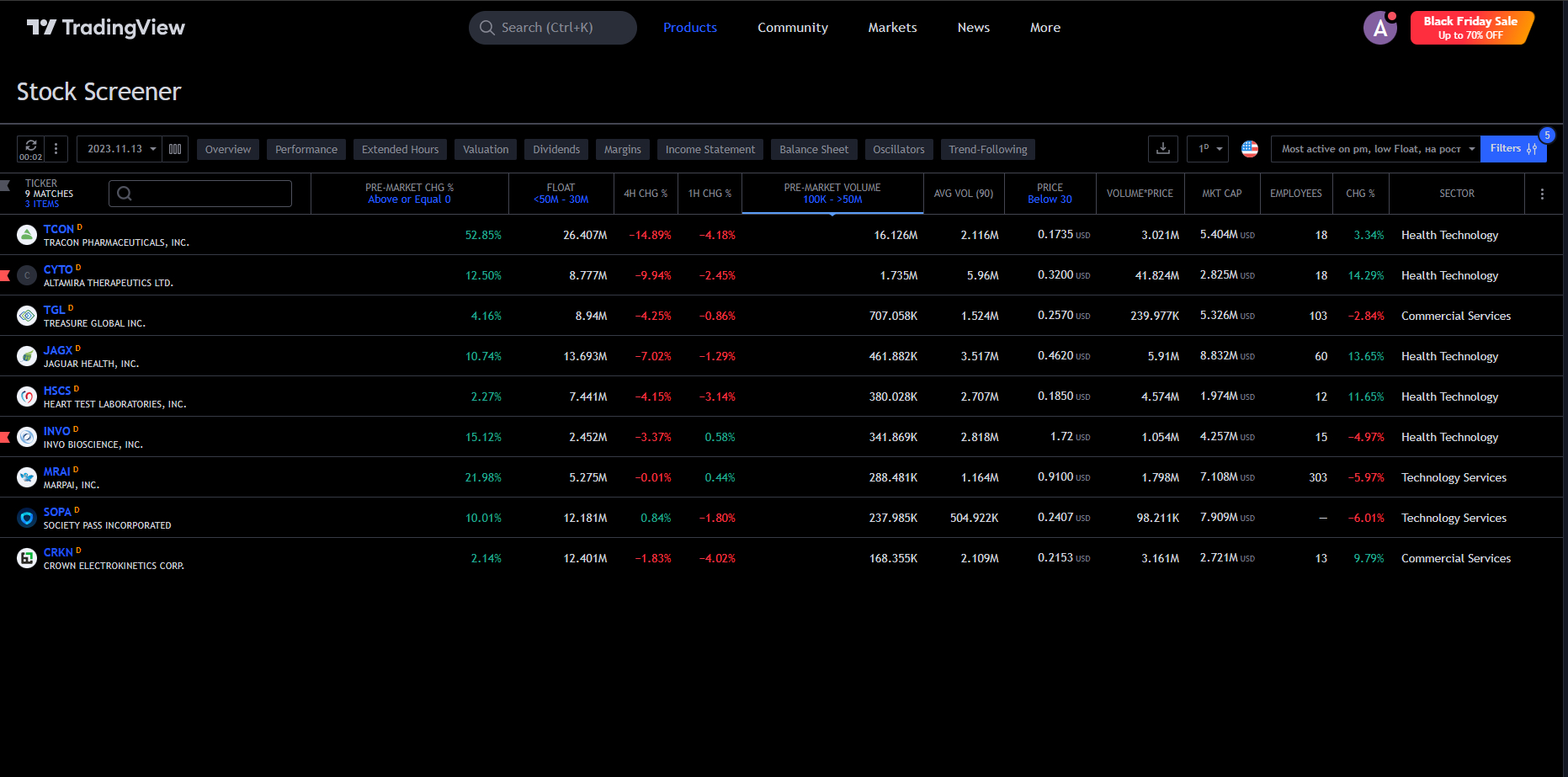Open the News menu
Image resolution: width=1568 pixels, height=777 pixels.
pos(974,28)
